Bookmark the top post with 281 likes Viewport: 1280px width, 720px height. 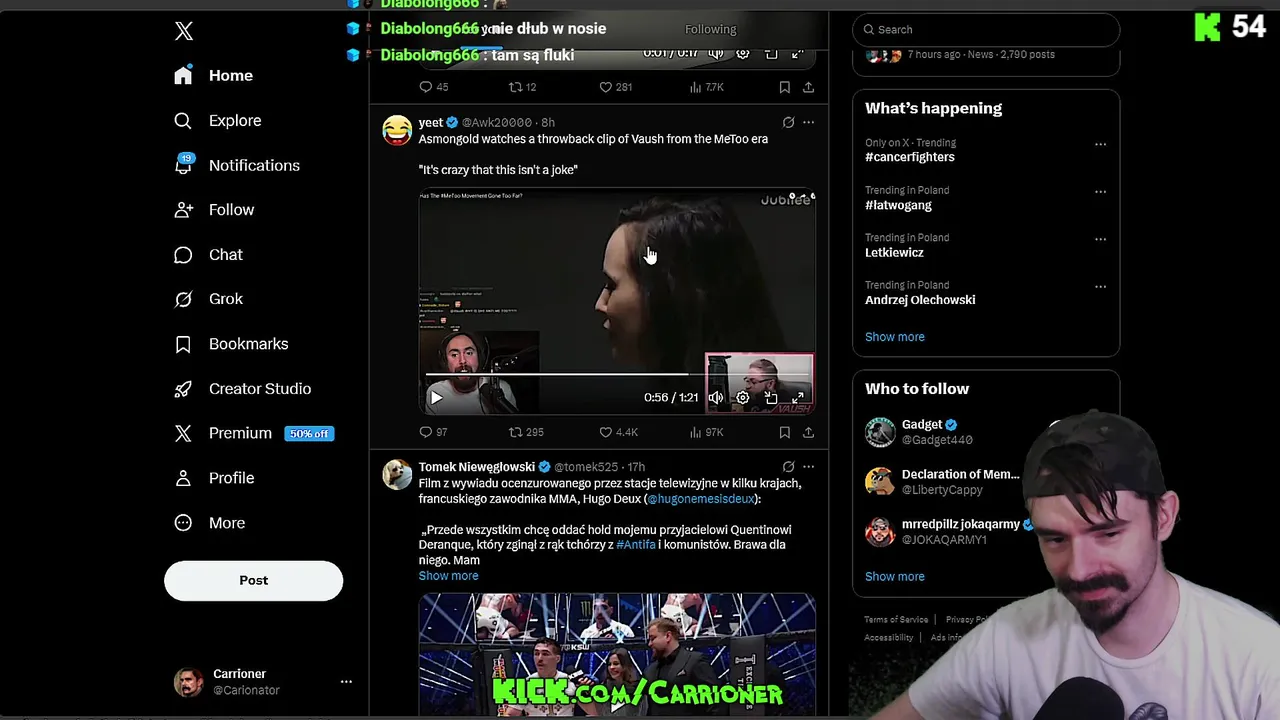coord(785,87)
